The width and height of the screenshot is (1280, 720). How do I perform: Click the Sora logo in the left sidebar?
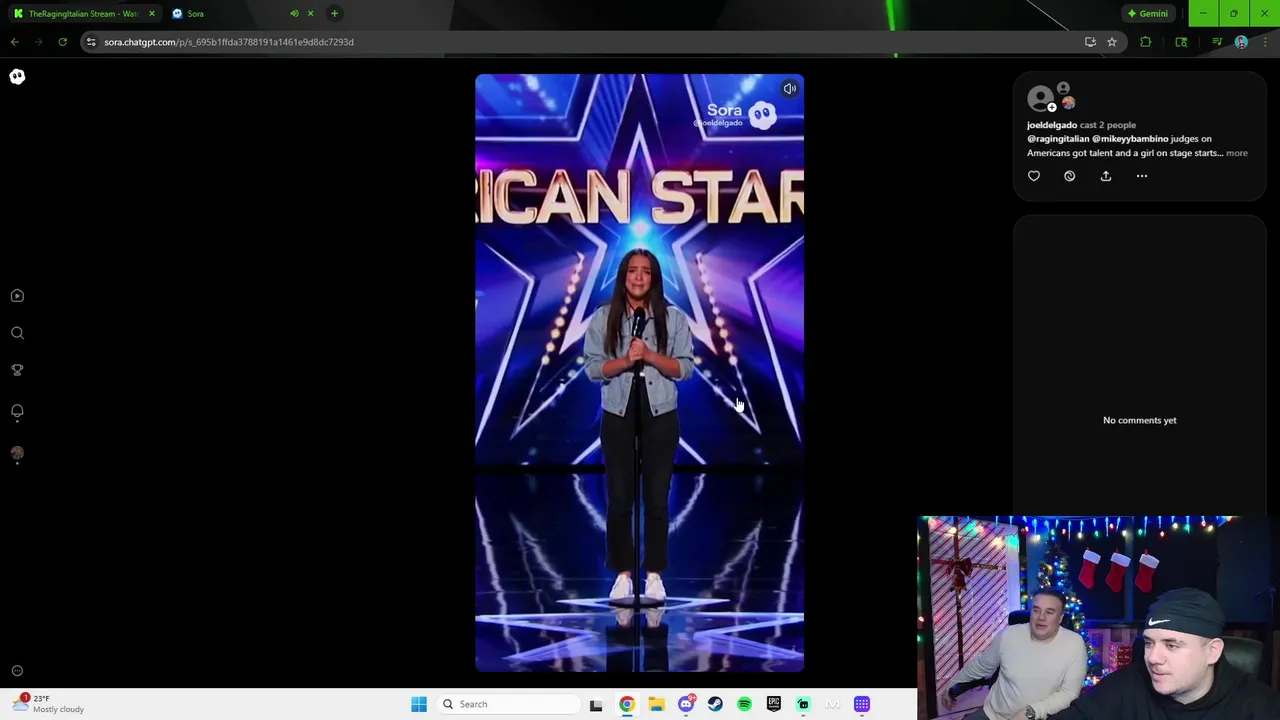tap(17, 77)
